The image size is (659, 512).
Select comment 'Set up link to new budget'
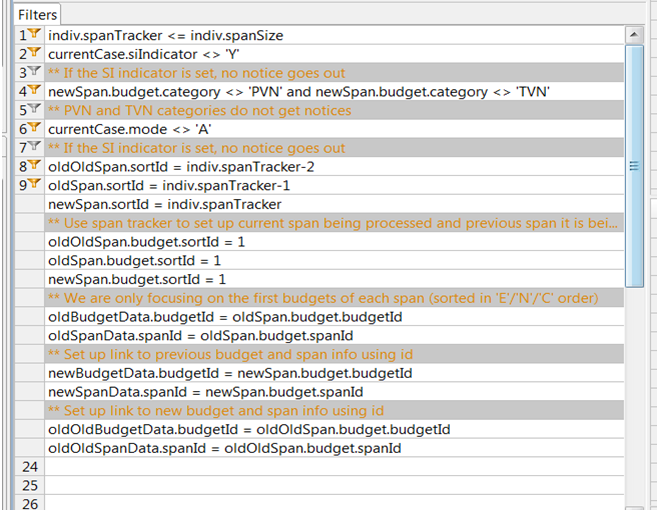pos(334,411)
